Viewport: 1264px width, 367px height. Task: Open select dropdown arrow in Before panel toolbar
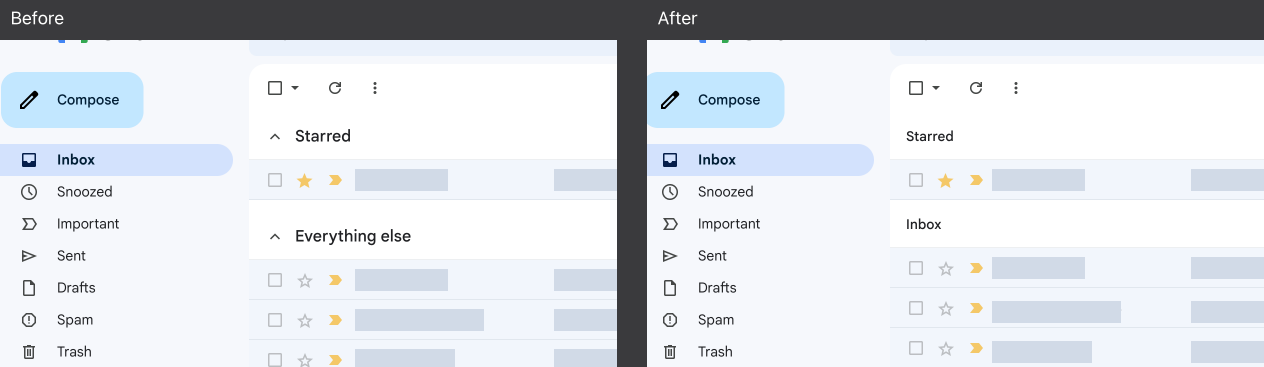pyautogui.click(x=295, y=88)
